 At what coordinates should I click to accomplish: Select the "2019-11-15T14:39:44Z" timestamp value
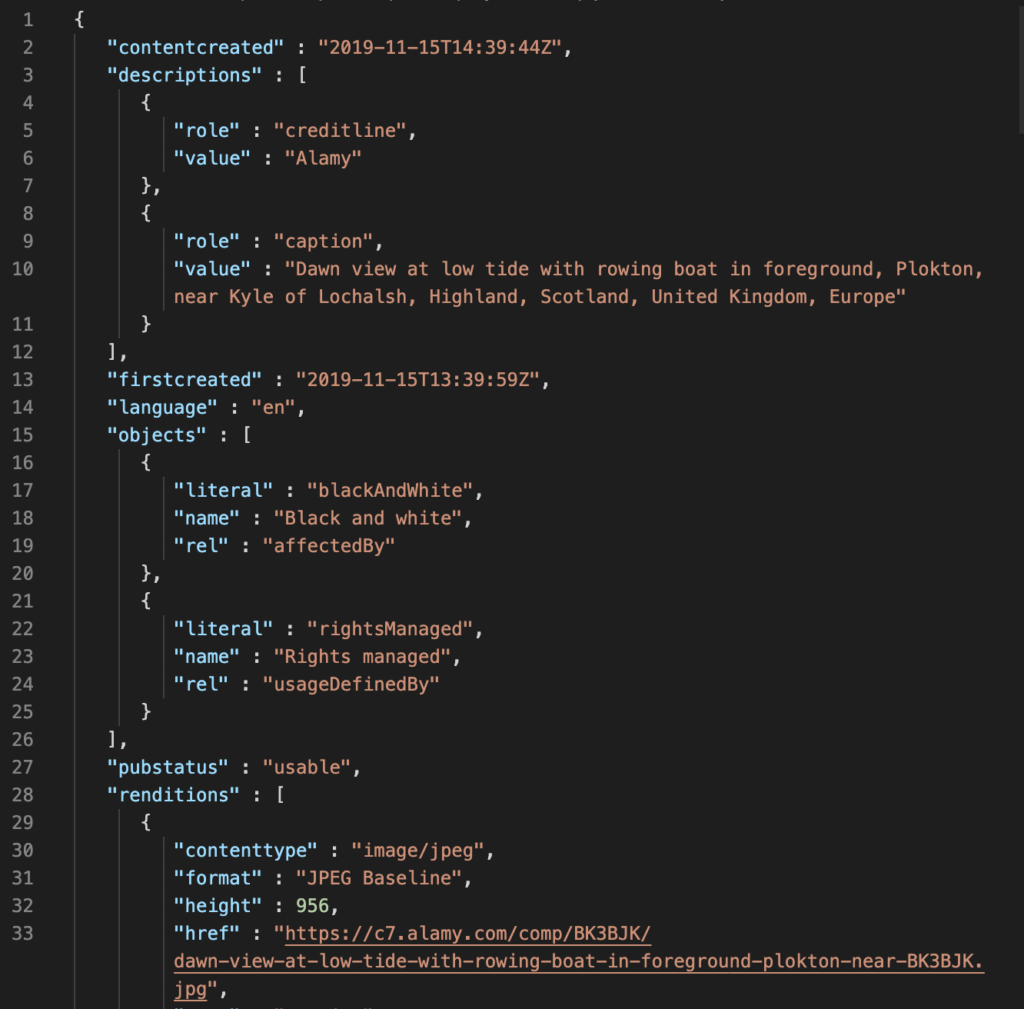click(439, 48)
